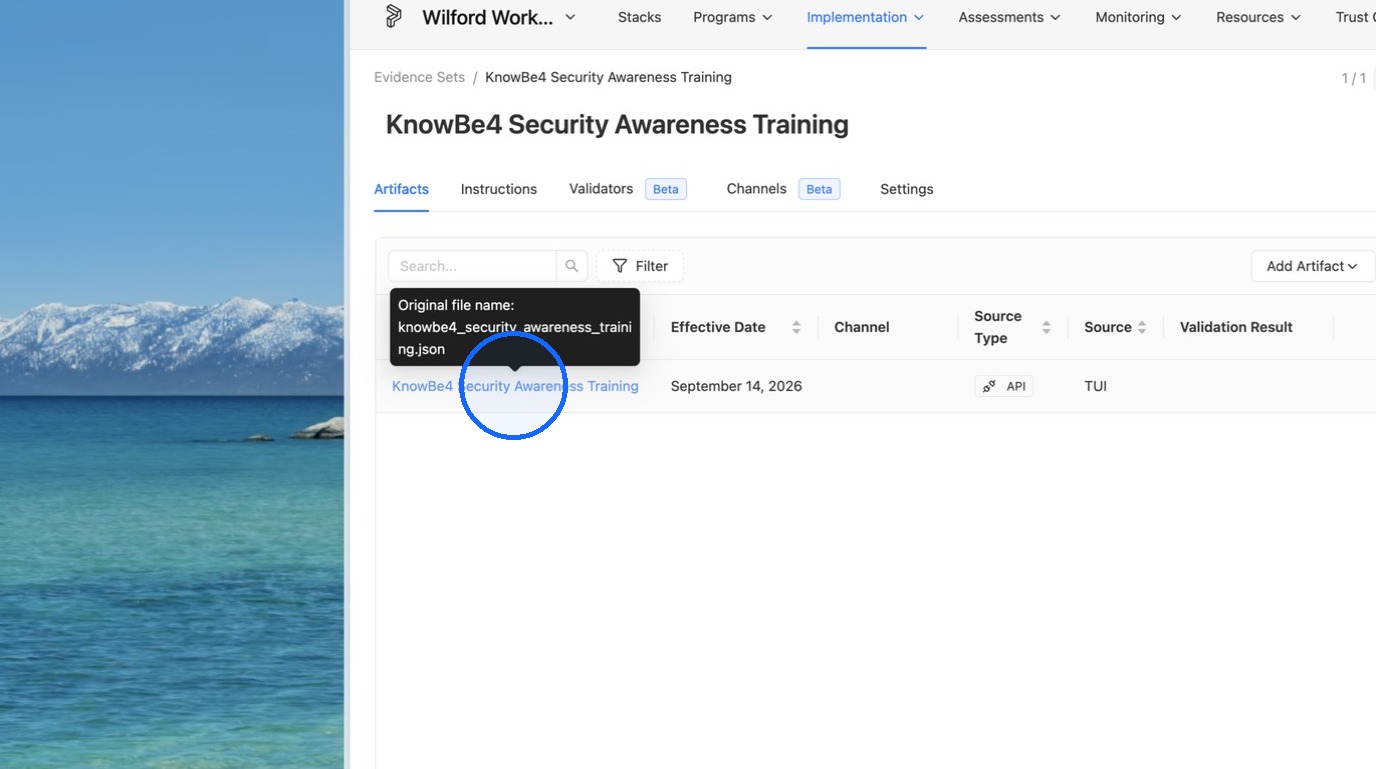Image resolution: width=1376 pixels, height=769 pixels.
Task: Expand the Assessments navigation dropdown
Action: [x=1010, y=17]
